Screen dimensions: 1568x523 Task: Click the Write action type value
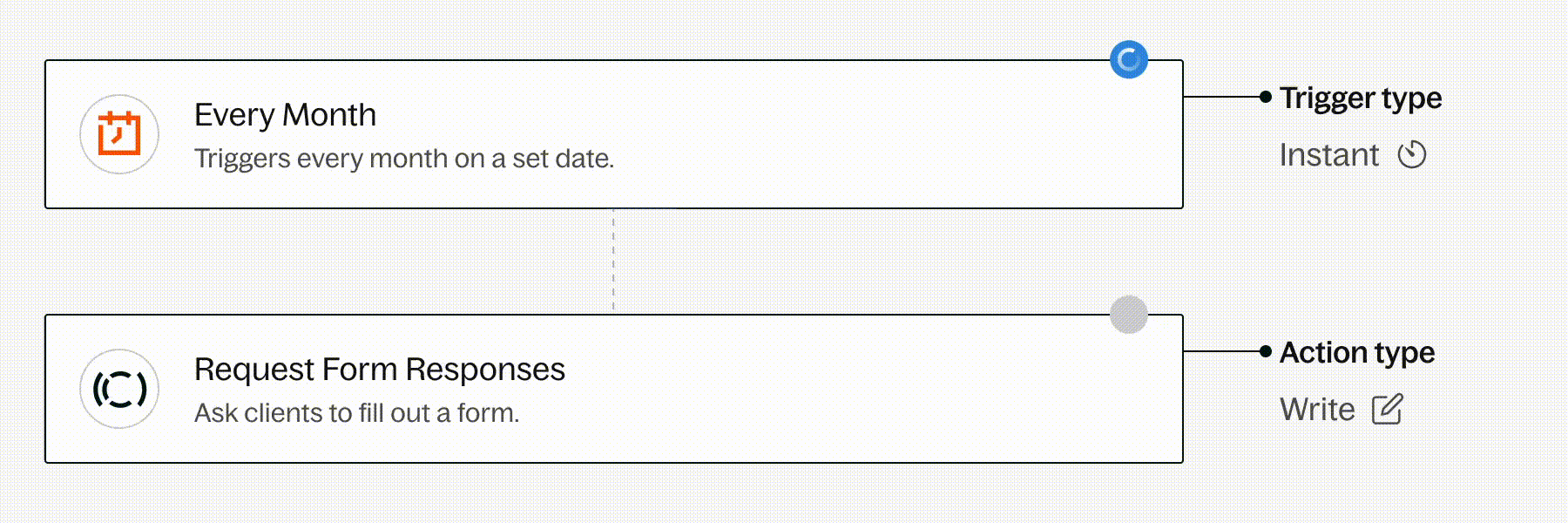click(x=1317, y=410)
